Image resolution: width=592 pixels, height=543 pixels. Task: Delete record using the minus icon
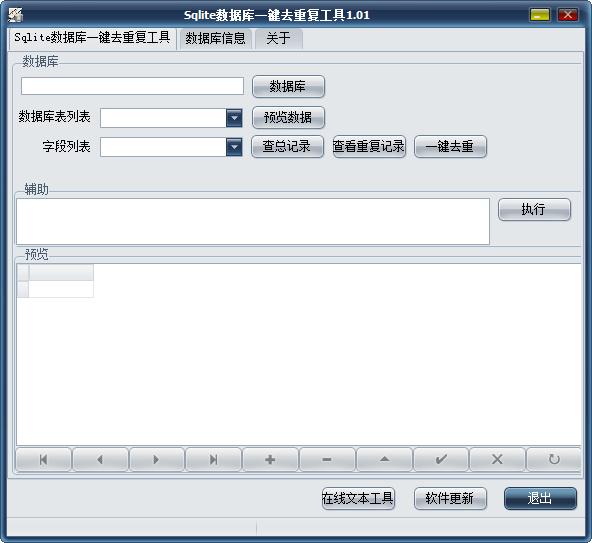click(x=327, y=459)
